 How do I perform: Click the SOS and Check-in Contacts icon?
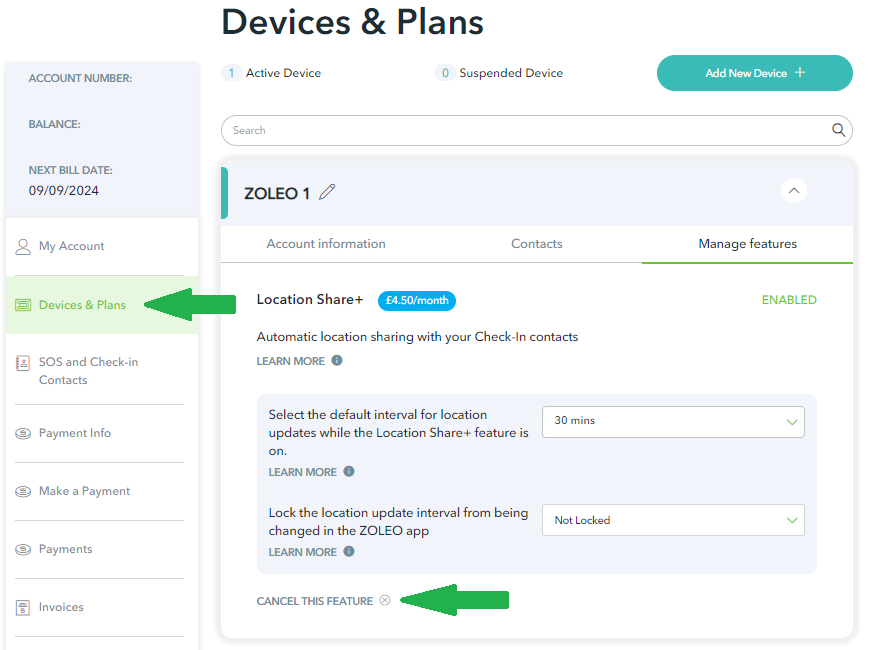(23, 363)
